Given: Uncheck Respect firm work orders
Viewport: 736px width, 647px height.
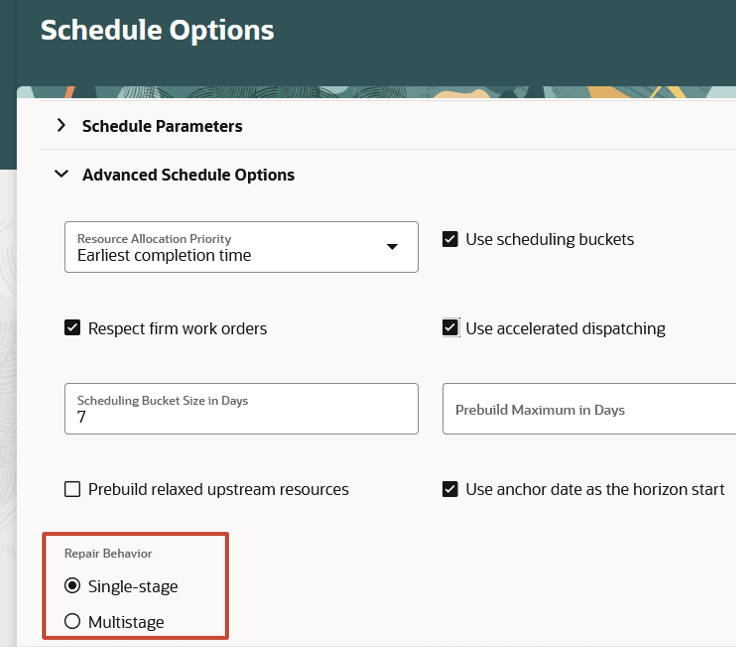Looking at the screenshot, I should tap(72, 328).
